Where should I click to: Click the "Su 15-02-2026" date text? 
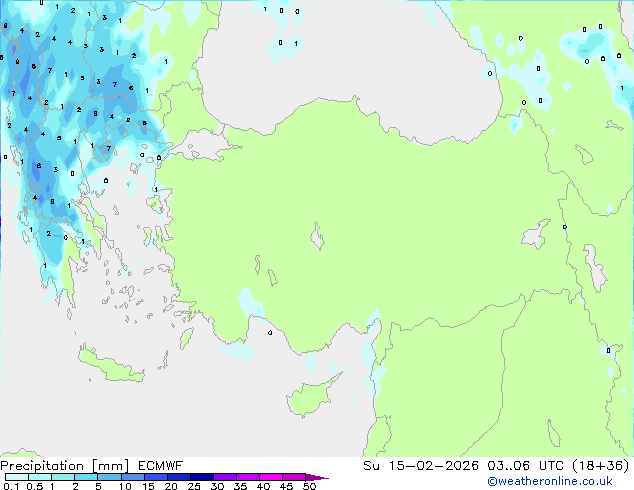coord(421,466)
